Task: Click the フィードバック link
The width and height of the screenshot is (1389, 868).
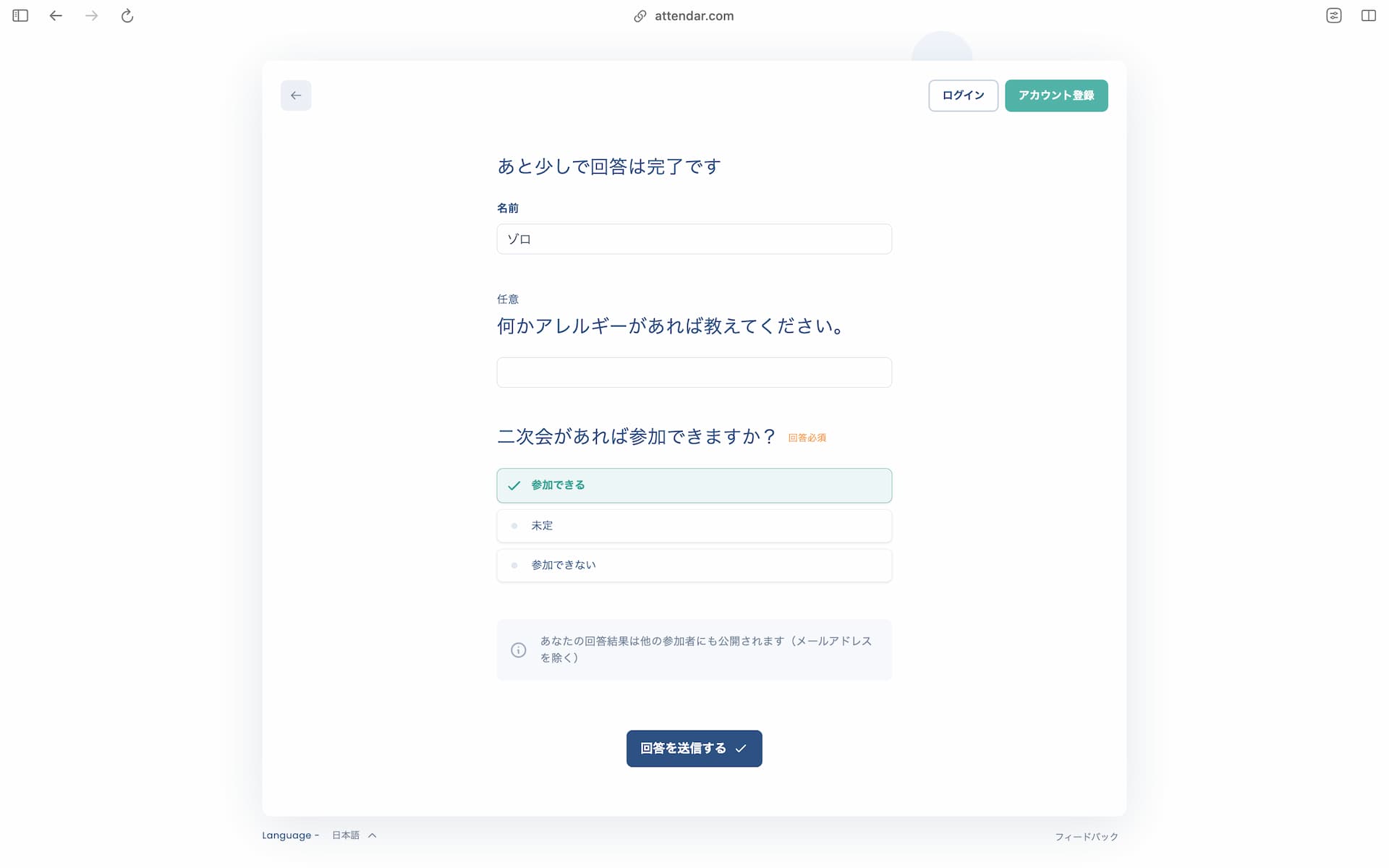Action: point(1086,837)
